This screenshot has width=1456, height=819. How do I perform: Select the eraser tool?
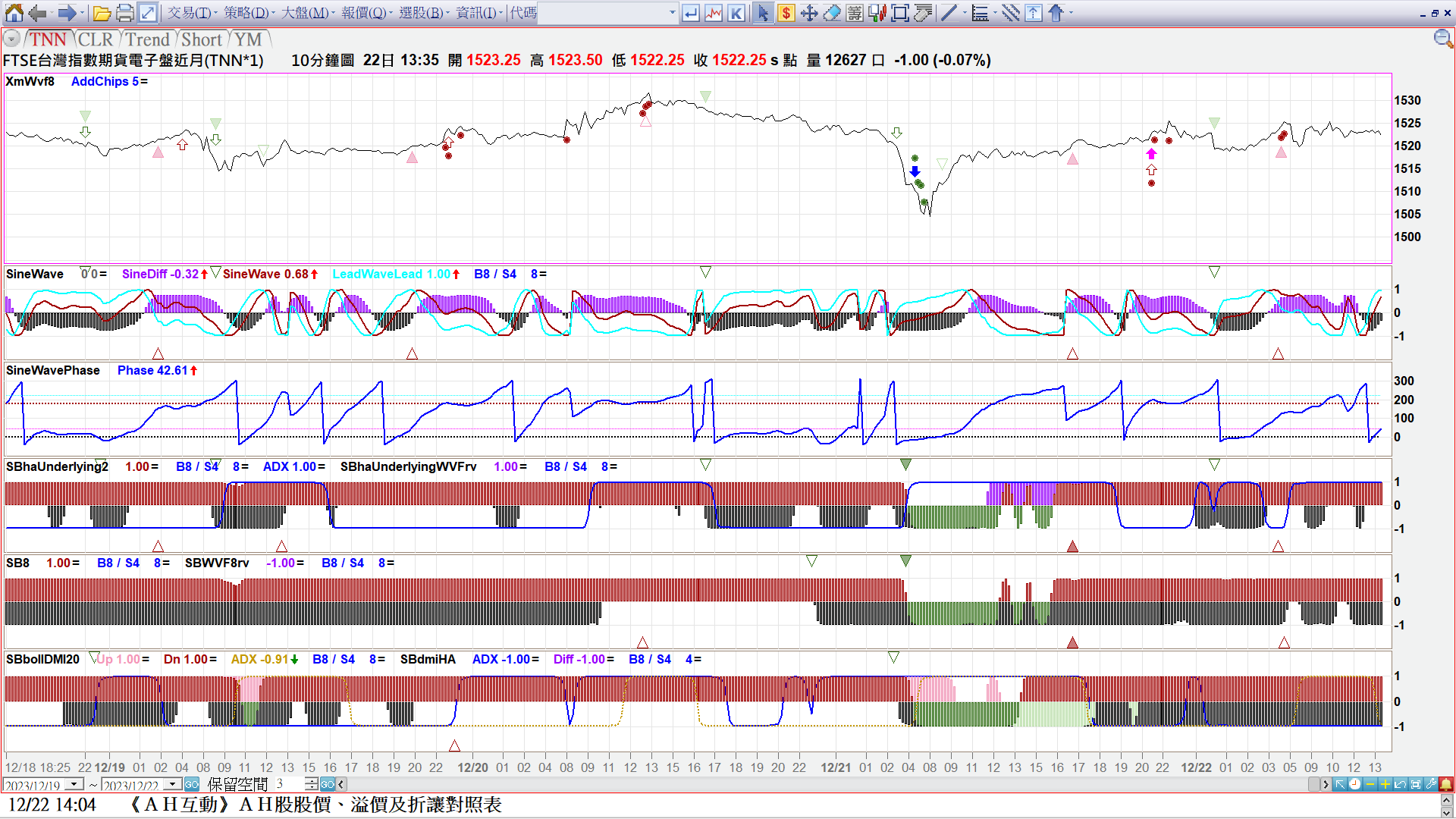[832, 13]
